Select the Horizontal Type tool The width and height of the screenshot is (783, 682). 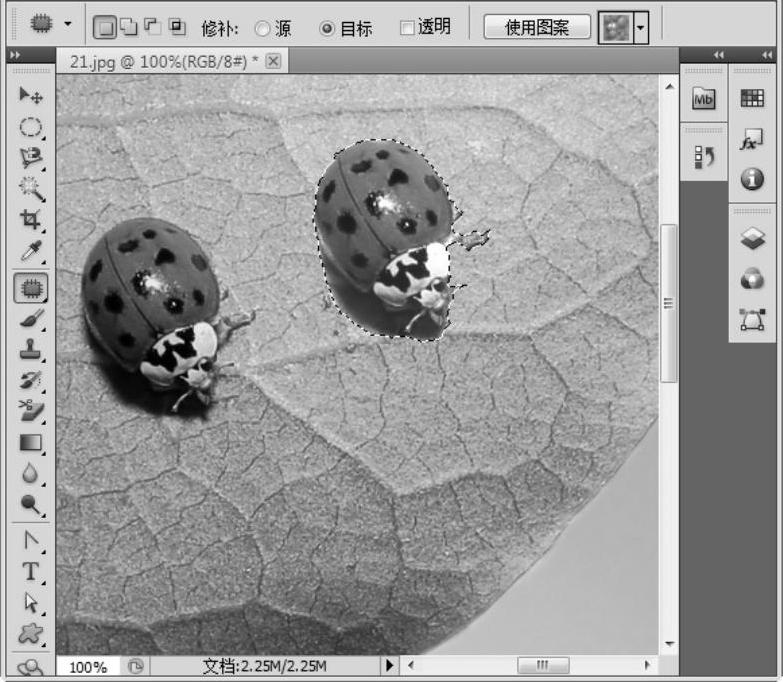[31, 571]
